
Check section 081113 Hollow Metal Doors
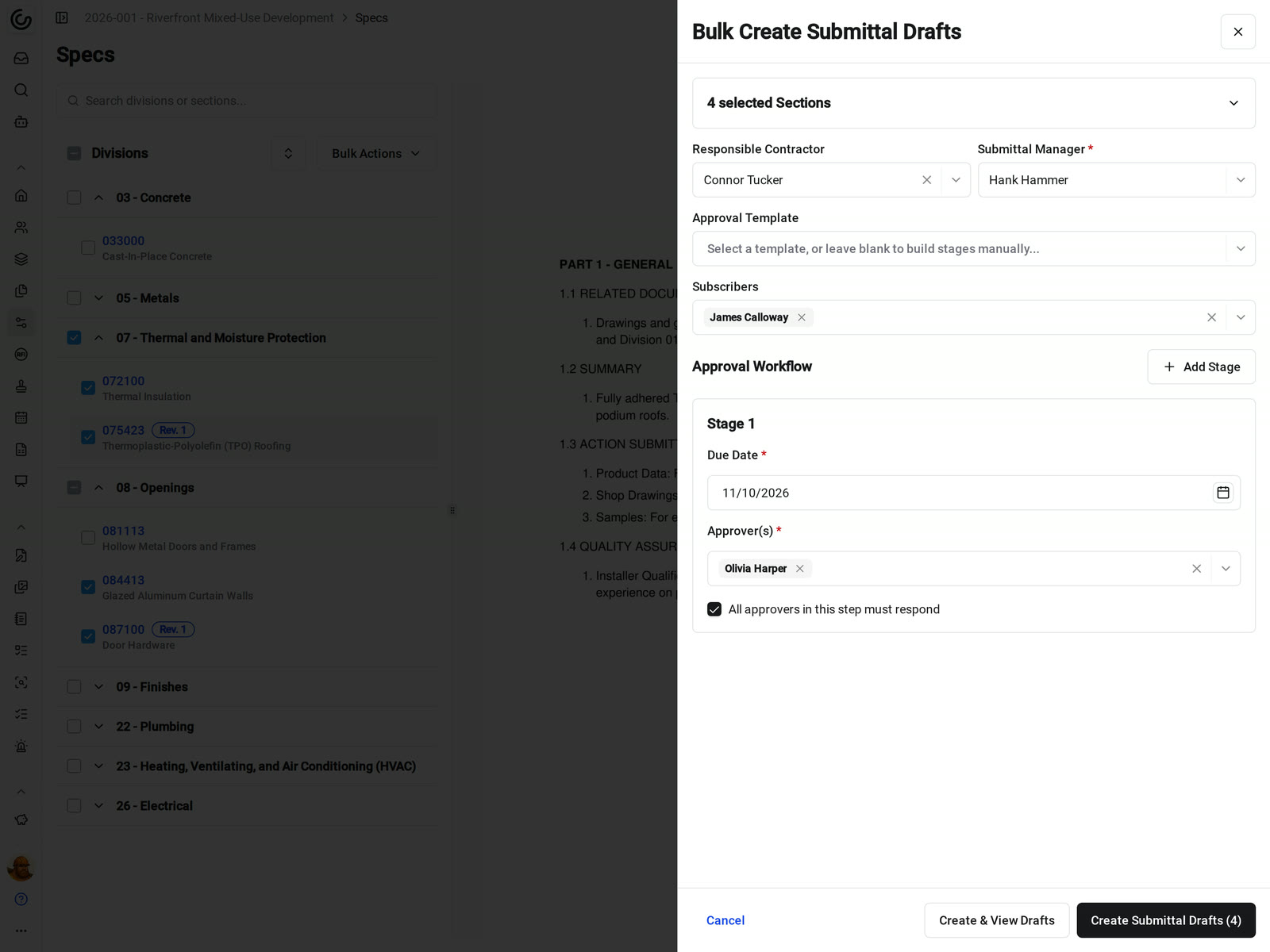tap(88, 538)
